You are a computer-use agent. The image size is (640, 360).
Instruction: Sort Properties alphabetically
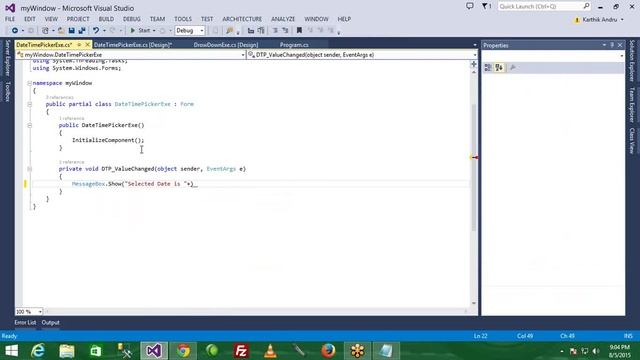click(499, 68)
